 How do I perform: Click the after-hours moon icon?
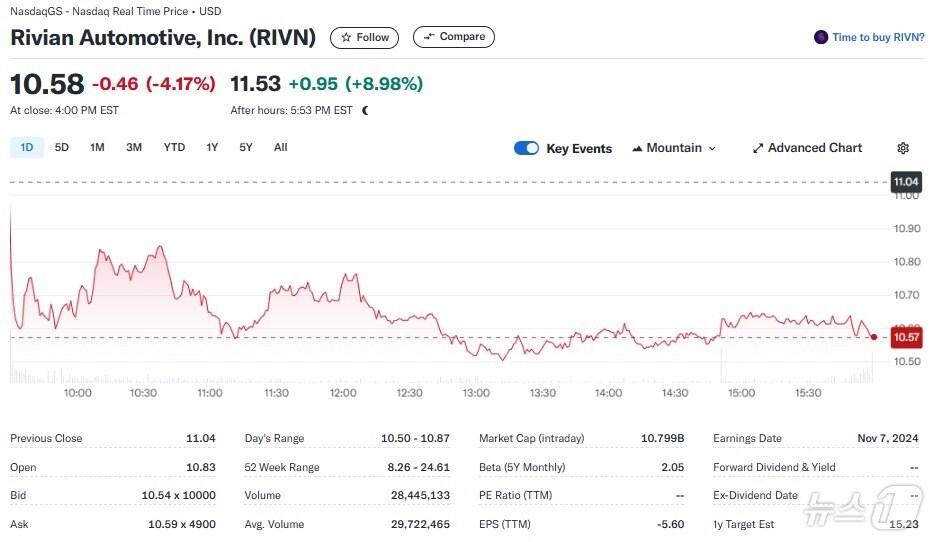pyautogui.click(x=365, y=111)
